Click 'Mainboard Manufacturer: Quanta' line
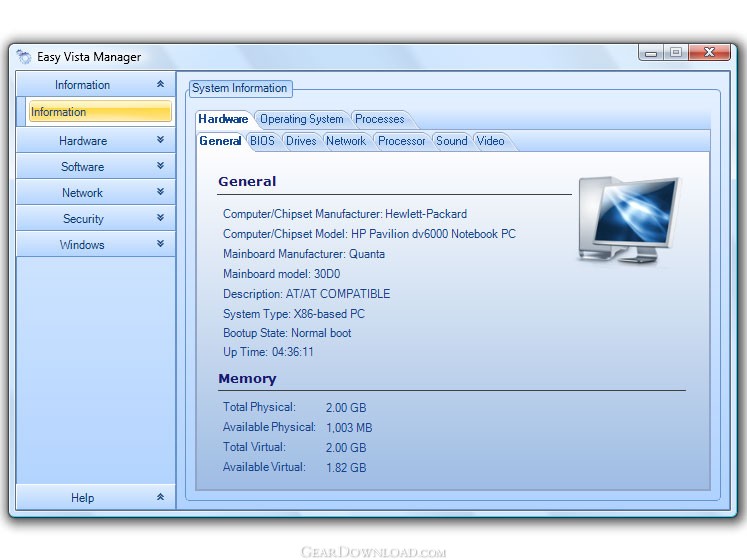 click(304, 254)
